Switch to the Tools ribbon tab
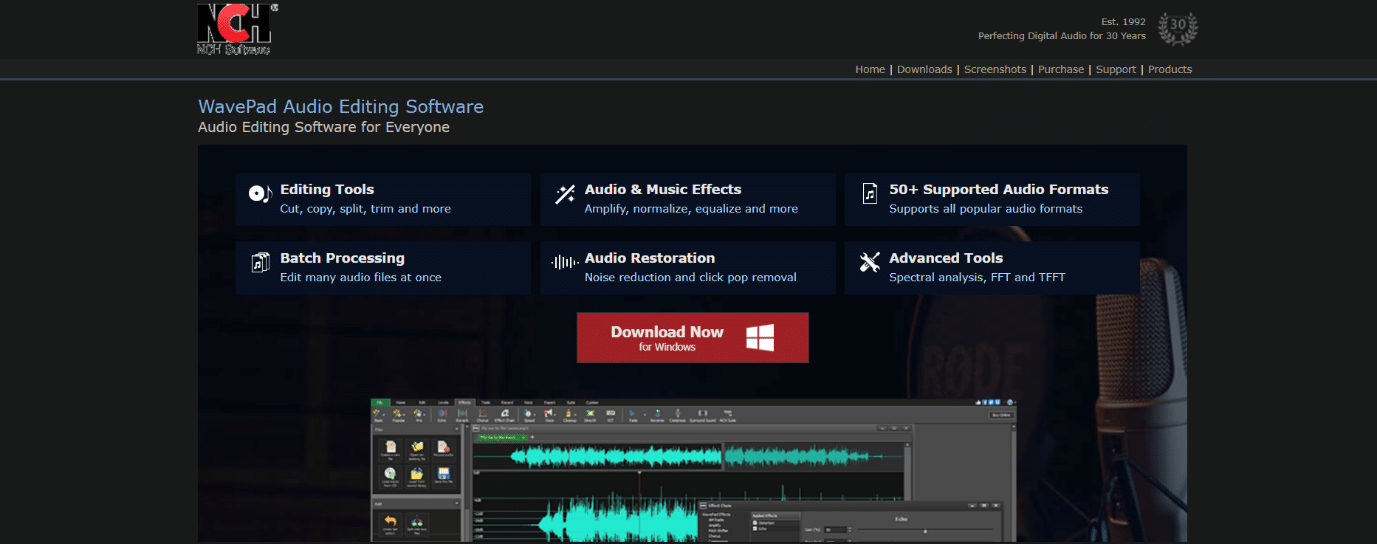Viewport: 1377px width, 544px height. point(486,402)
